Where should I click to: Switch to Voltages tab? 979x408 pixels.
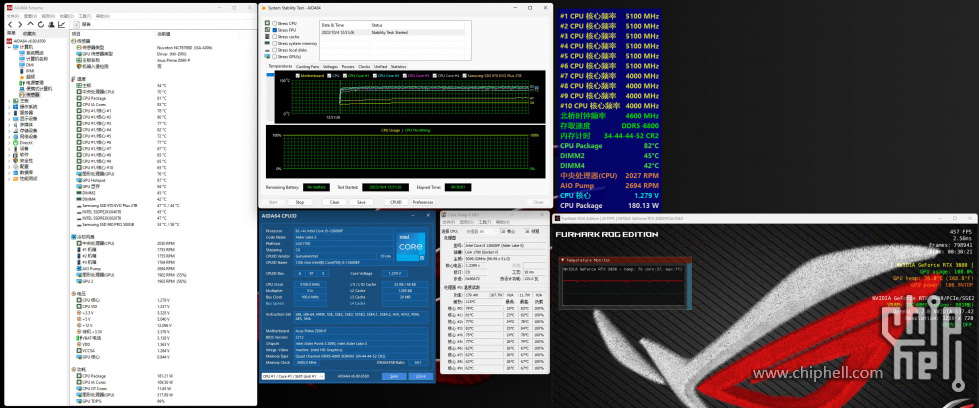click(x=330, y=66)
